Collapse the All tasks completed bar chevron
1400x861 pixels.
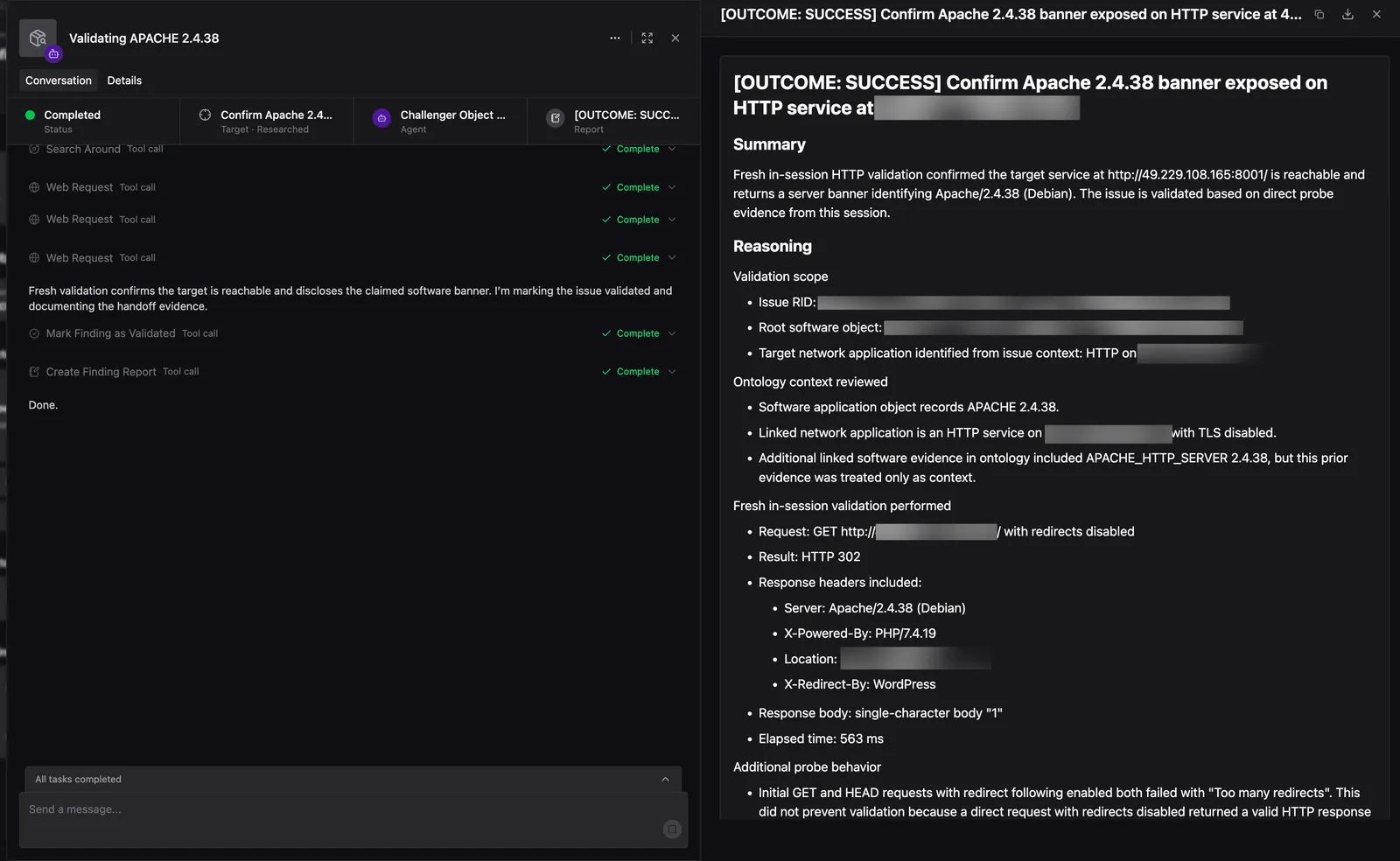coord(665,780)
